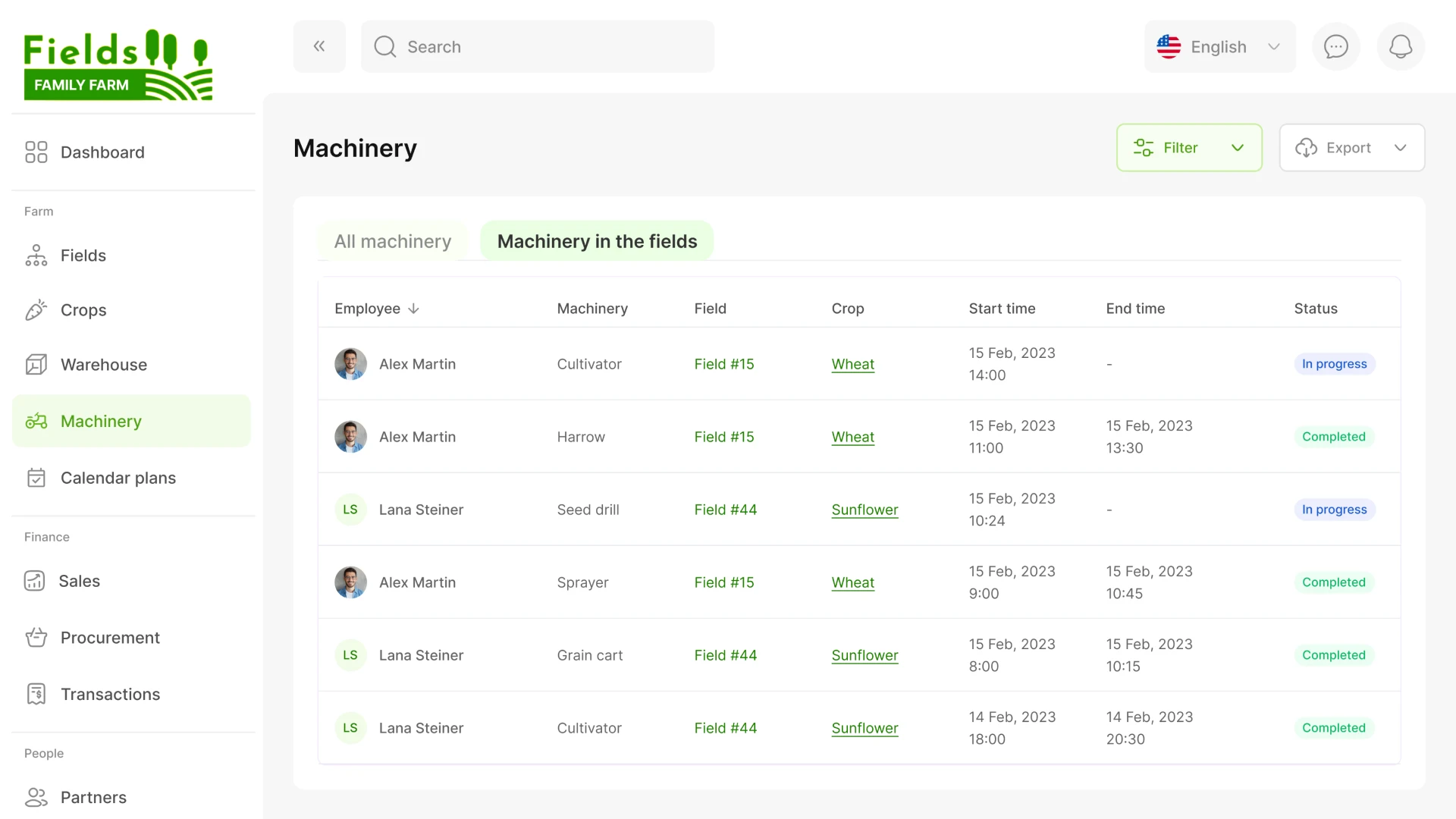Open Calendar plans page
The image size is (1456, 819).
[x=118, y=478]
